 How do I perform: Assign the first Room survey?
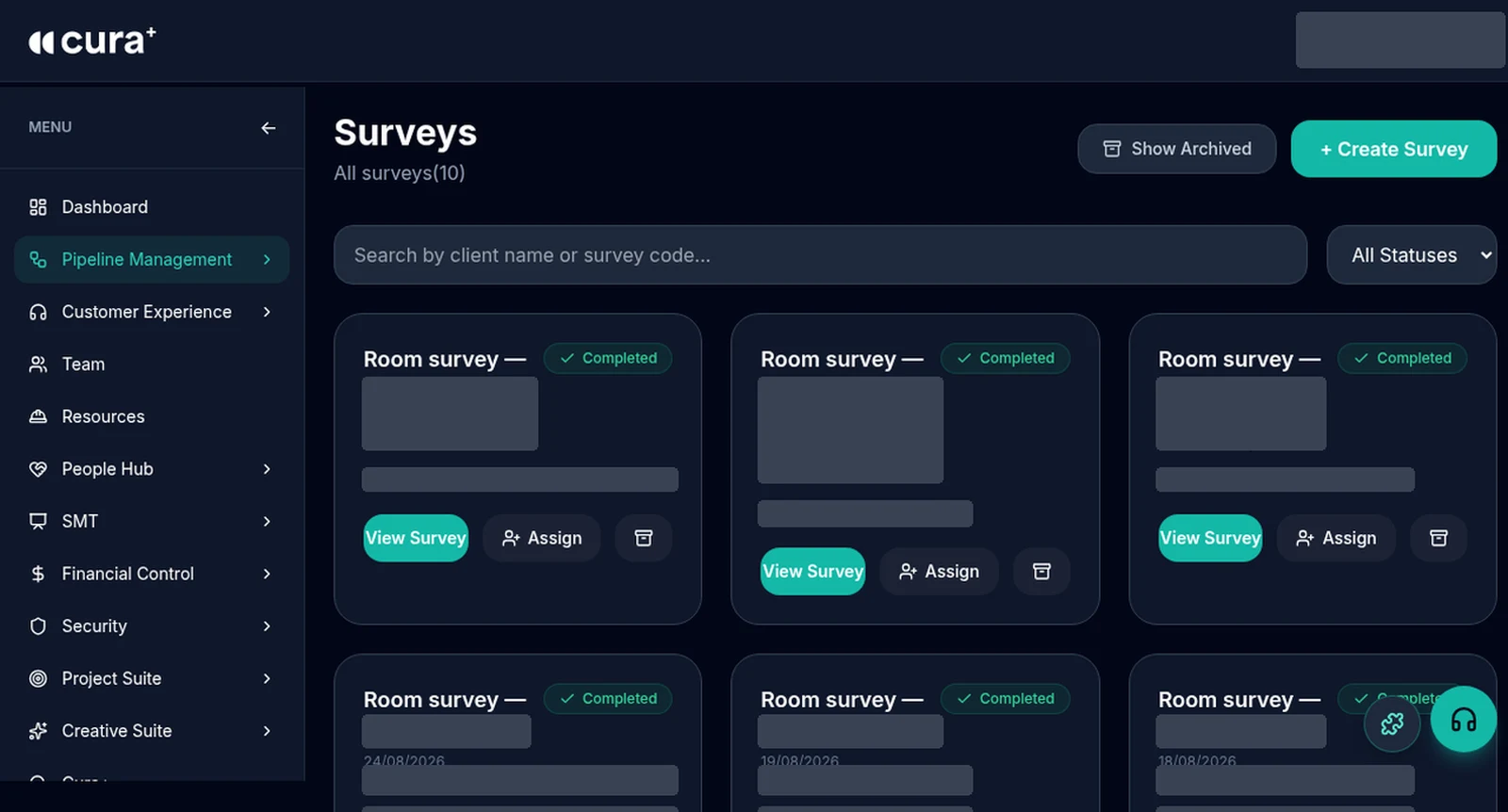542,538
